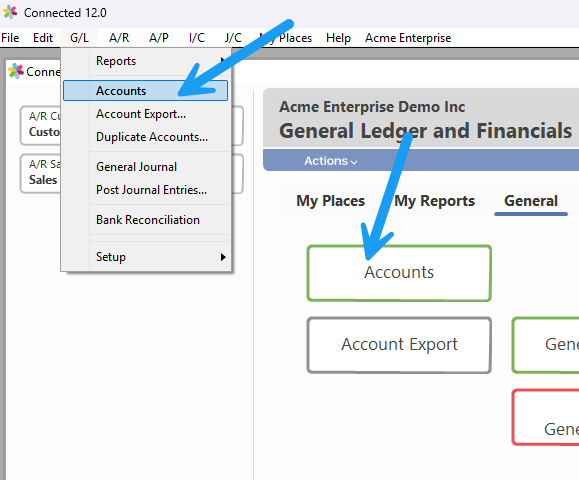
Task: Open the My Places menu
Action: pos(285,38)
